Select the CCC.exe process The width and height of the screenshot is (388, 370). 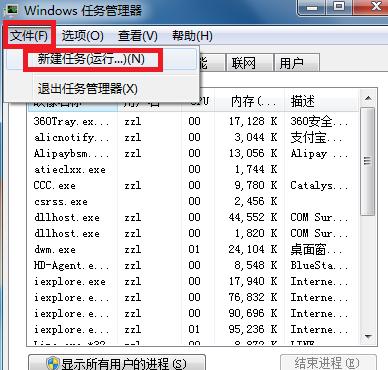(x=193, y=185)
